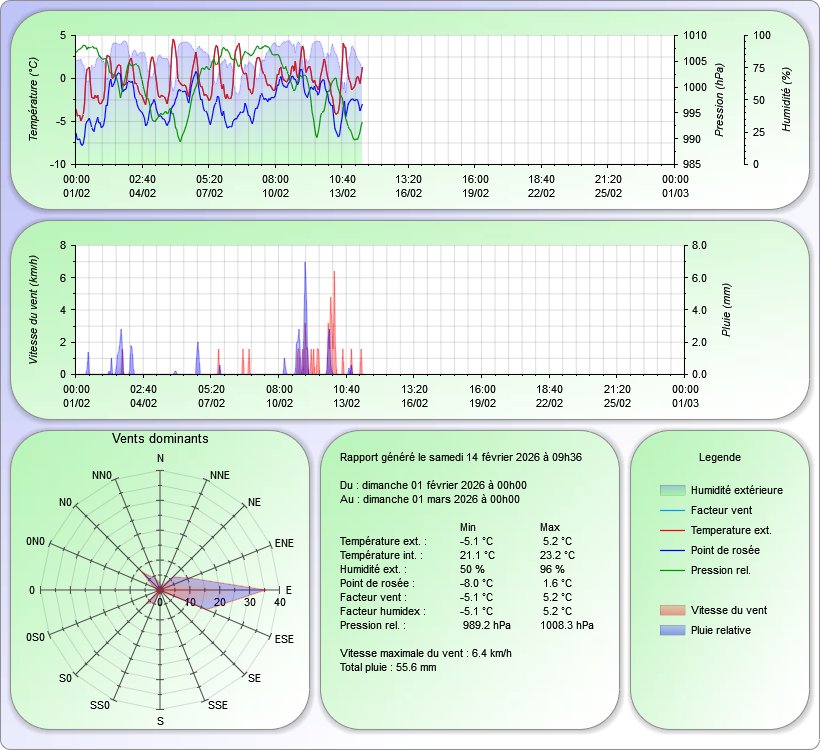Select the Total pluie 55.6 mm line
Viewport: 820px width, 750px height.
coord(388,666)
